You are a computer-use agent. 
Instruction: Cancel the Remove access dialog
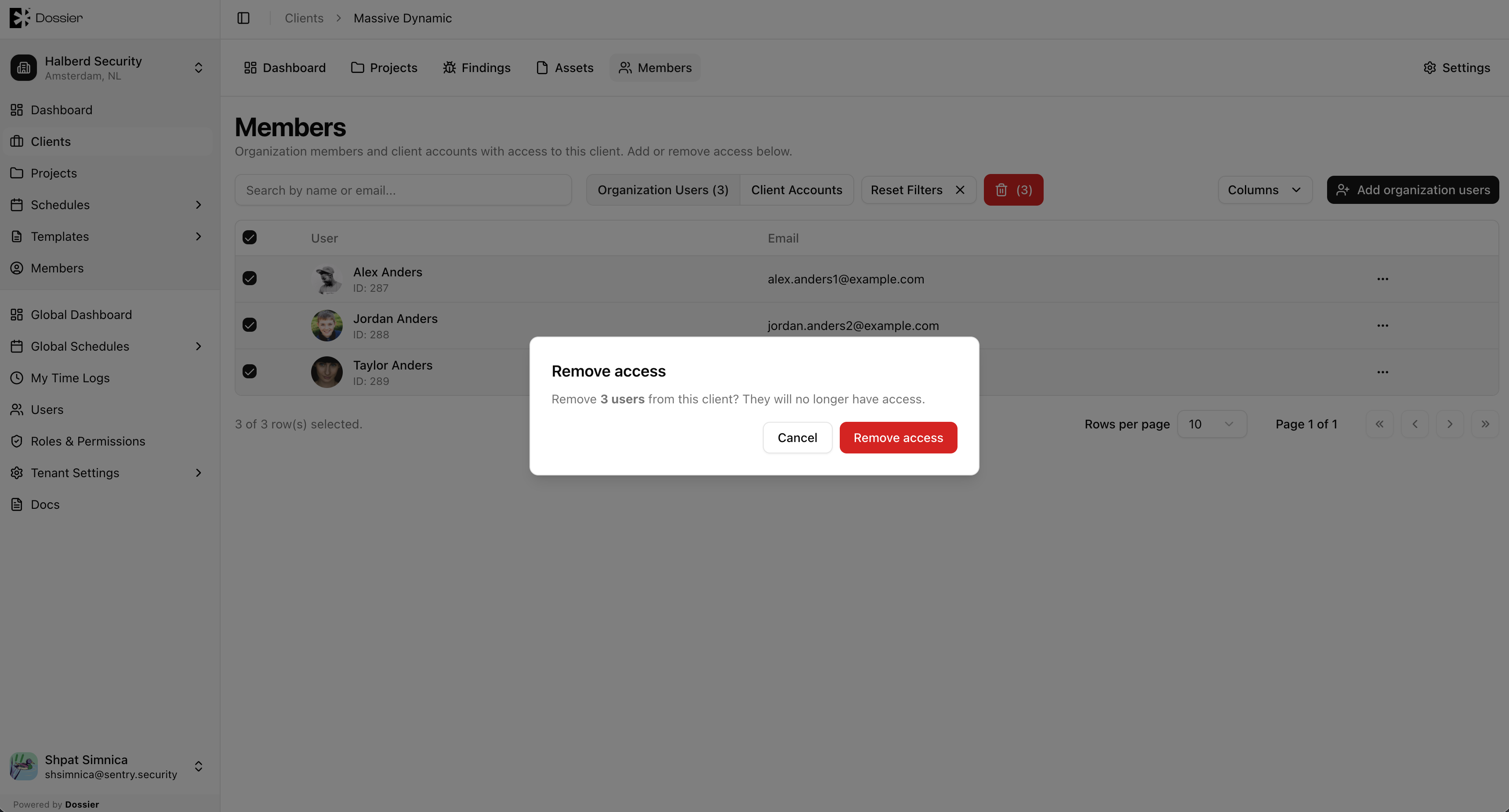797,438
